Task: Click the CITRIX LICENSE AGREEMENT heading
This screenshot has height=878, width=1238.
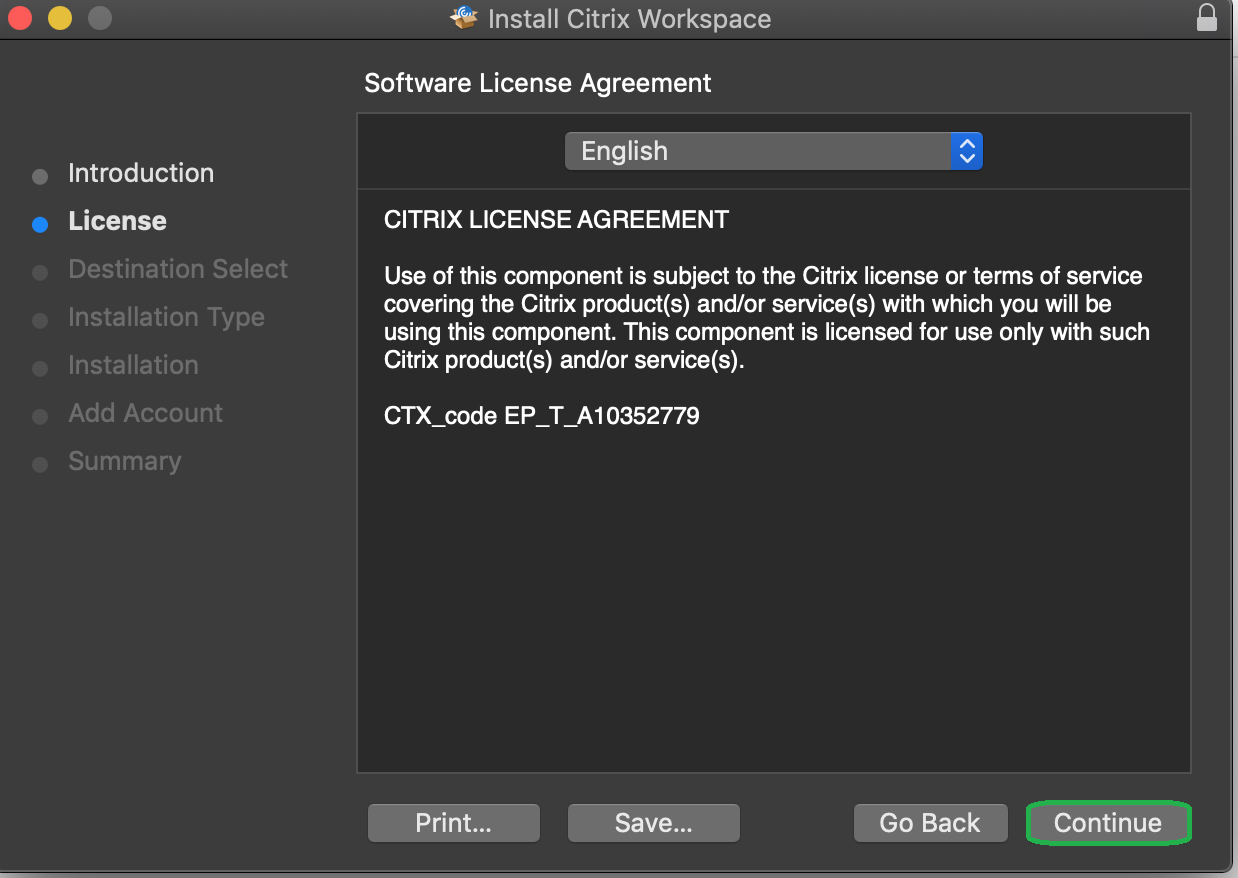Action: tap(557, 219)
